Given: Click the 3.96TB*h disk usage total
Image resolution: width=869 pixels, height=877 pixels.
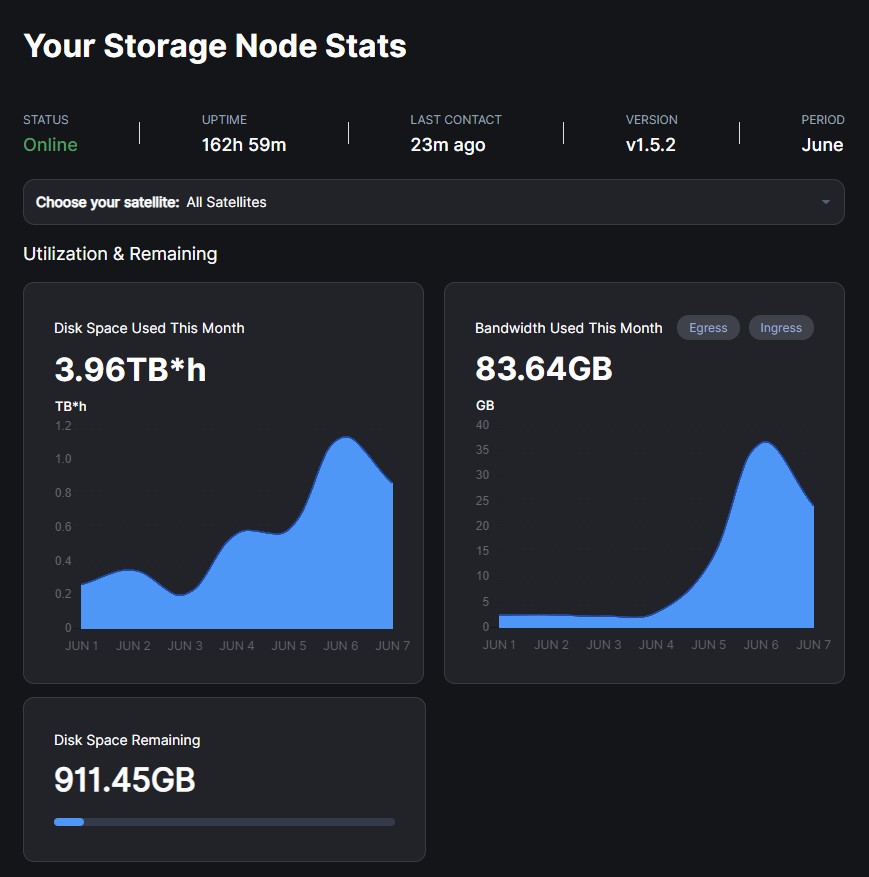Looking at the screenshot, I should pos(130,369).
